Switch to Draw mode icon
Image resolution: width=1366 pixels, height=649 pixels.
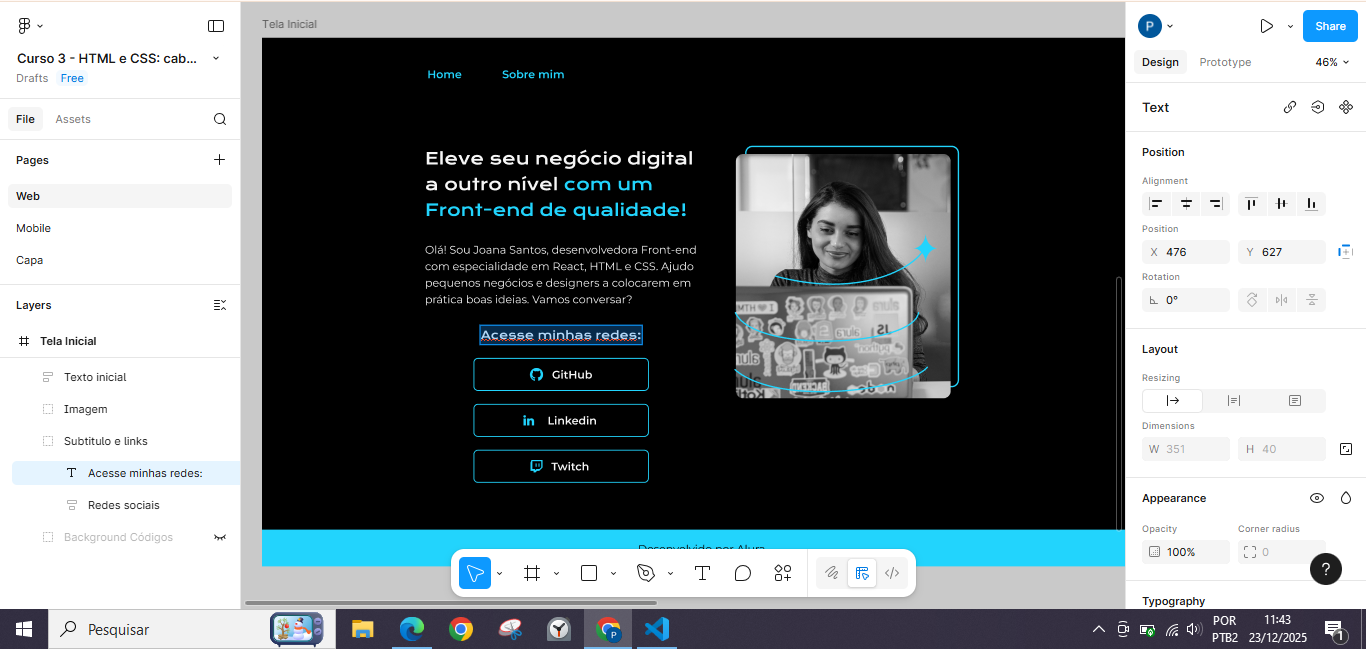pos(831,573)
